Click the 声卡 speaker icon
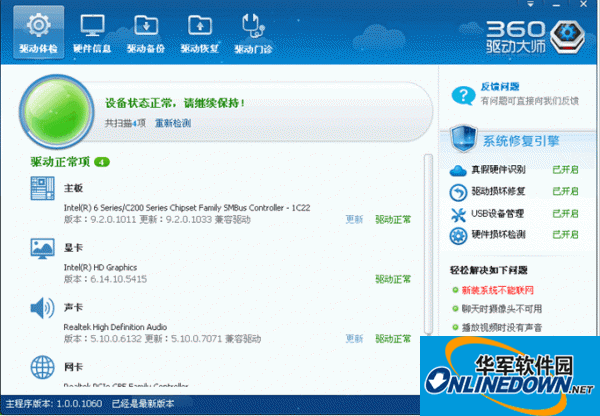Image resolution: width=600 pixels, height=416 pixels. (x=42, y=308)
